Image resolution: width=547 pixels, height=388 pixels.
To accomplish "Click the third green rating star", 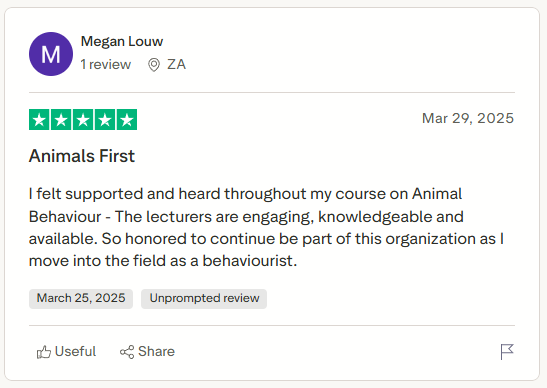I will click(83, 120).
